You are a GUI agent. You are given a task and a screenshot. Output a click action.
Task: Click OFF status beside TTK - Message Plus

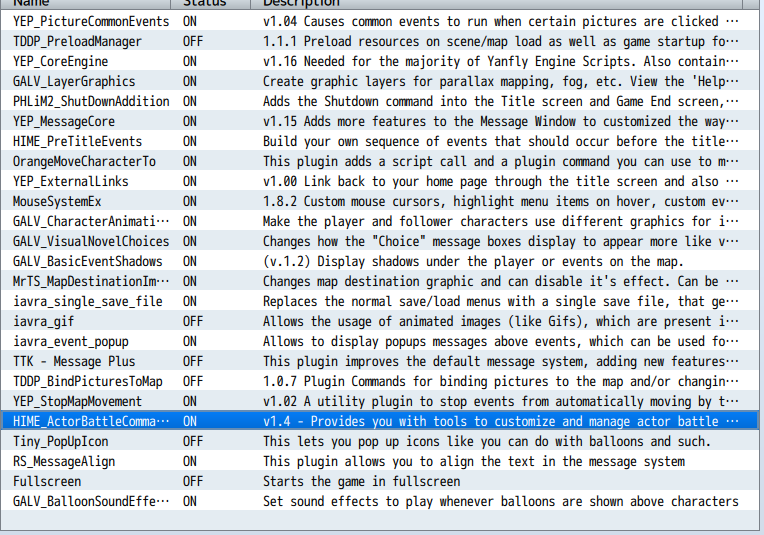click(193, 361)
